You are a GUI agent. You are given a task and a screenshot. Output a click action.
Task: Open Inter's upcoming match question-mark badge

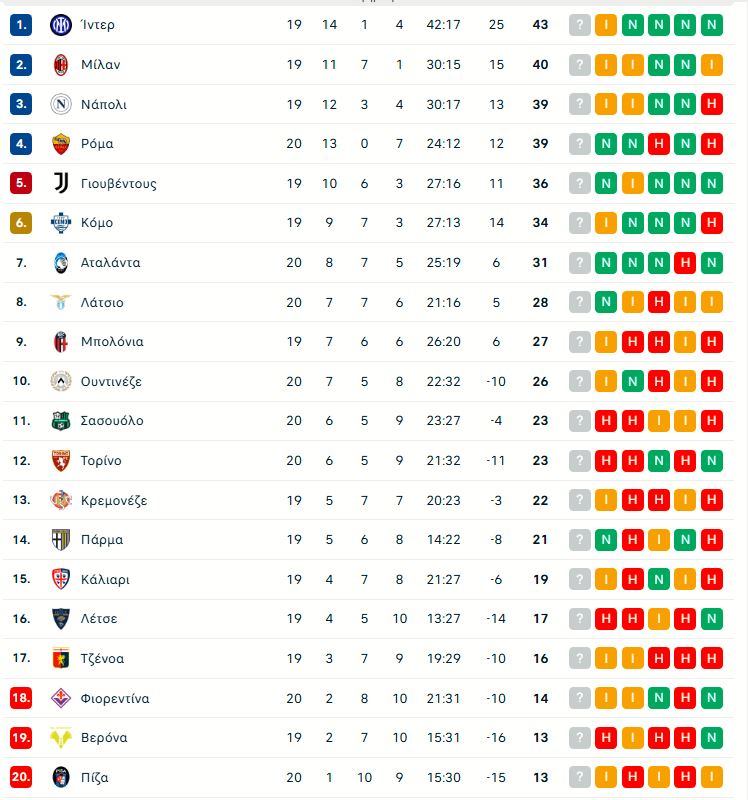pos(578,24)
